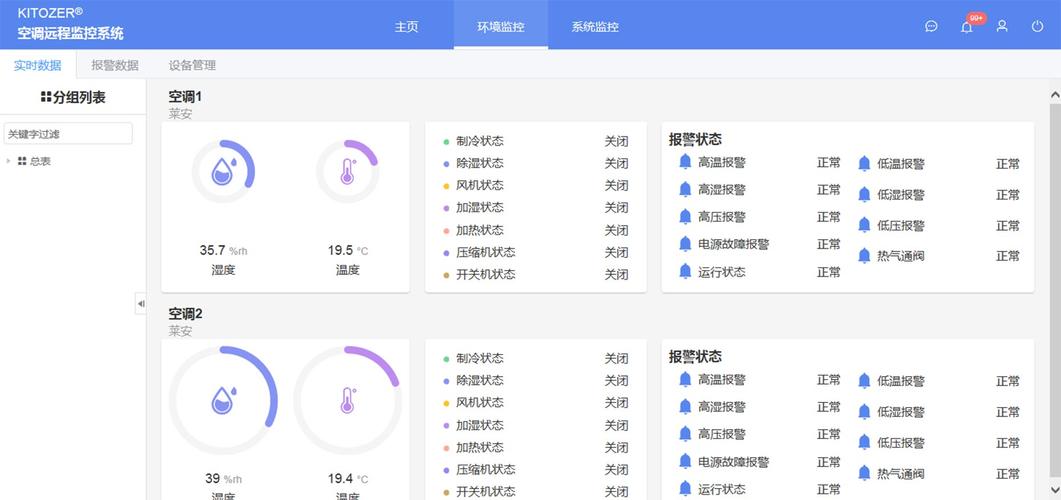Image resolution: width=1061 pixels, height=500 pixels.
Task: Expand the 总表 tree node arrow
Action: click(x=9, y=161)
